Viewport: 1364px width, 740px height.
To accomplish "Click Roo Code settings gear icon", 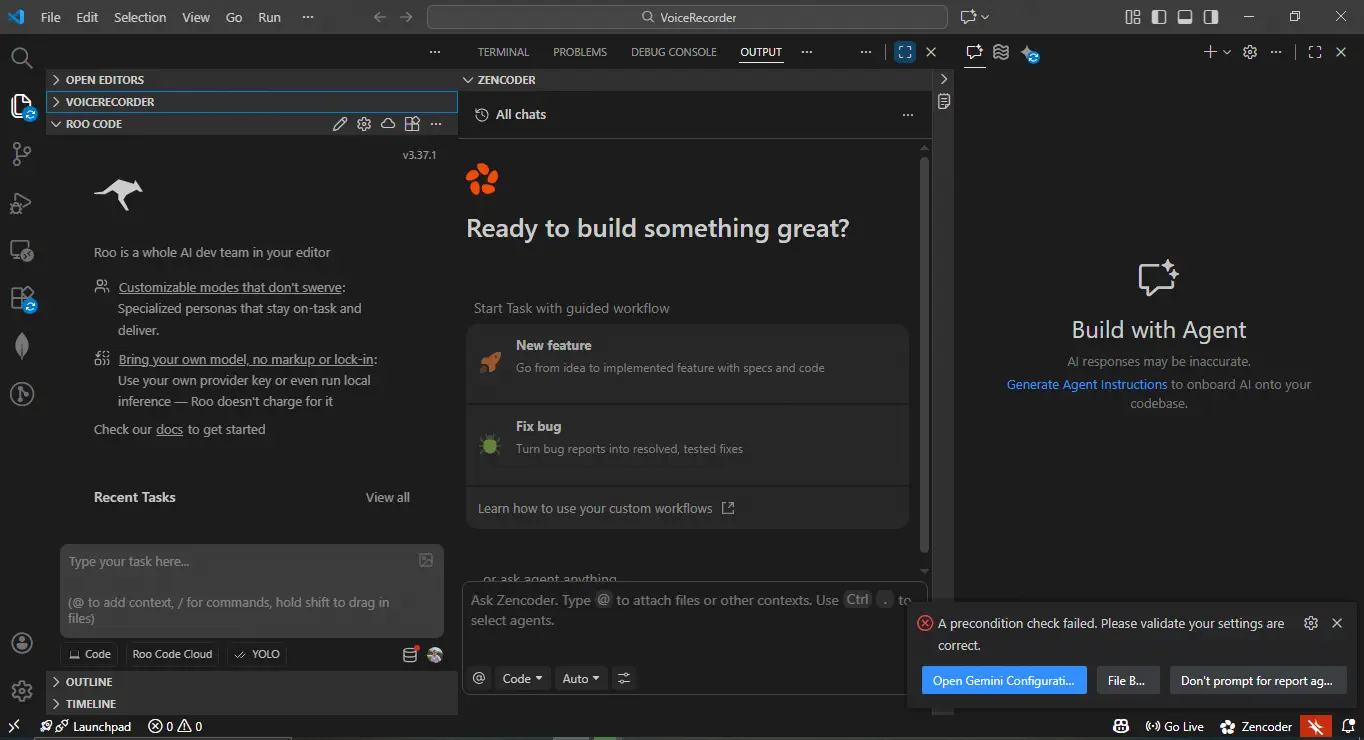I will (x=364, y=124).
